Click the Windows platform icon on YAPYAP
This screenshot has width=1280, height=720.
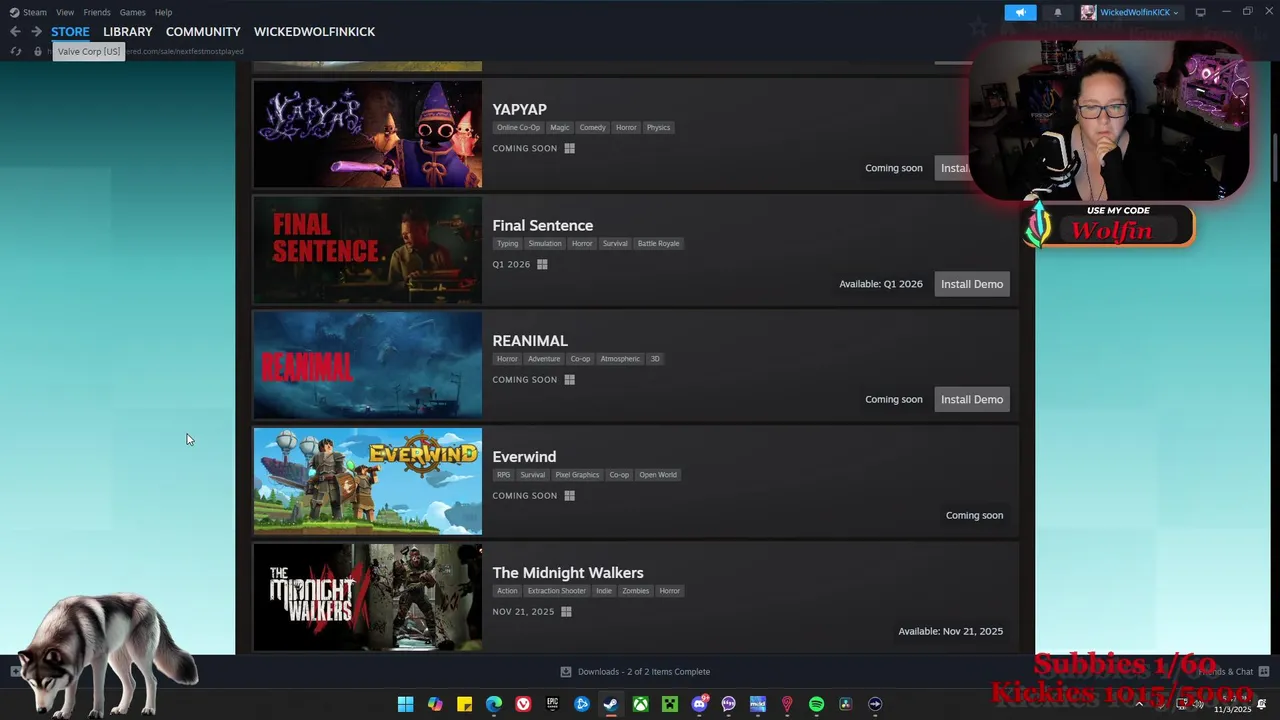(x=569, y=148)
